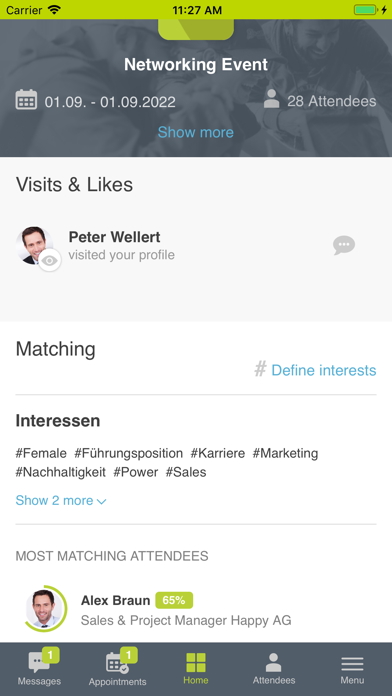This screenshot has height=696, width=392.
Task: Tap the hash icon beside Define interests
Action: [261, 369]
